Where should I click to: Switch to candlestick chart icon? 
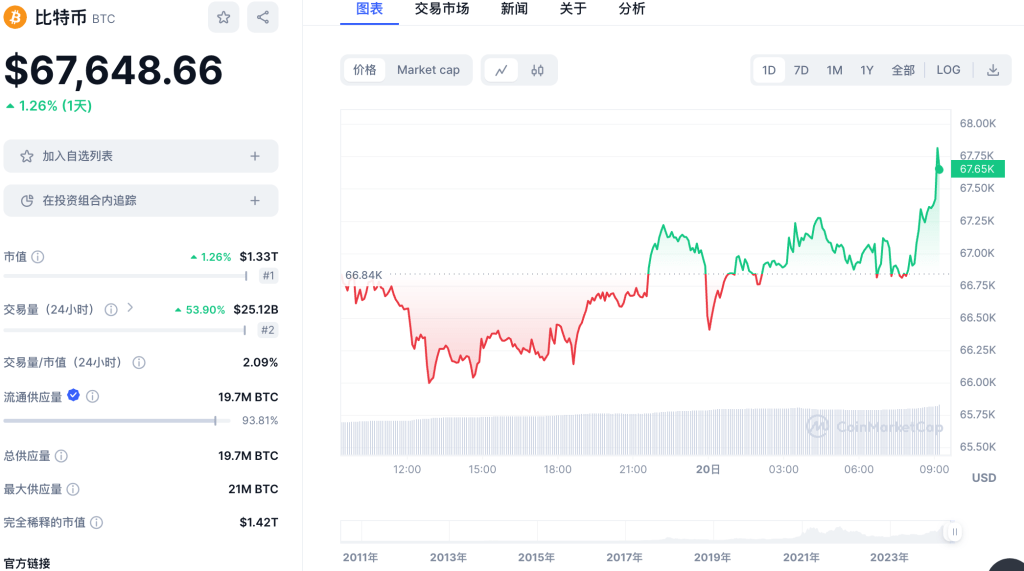coord(537,70)
